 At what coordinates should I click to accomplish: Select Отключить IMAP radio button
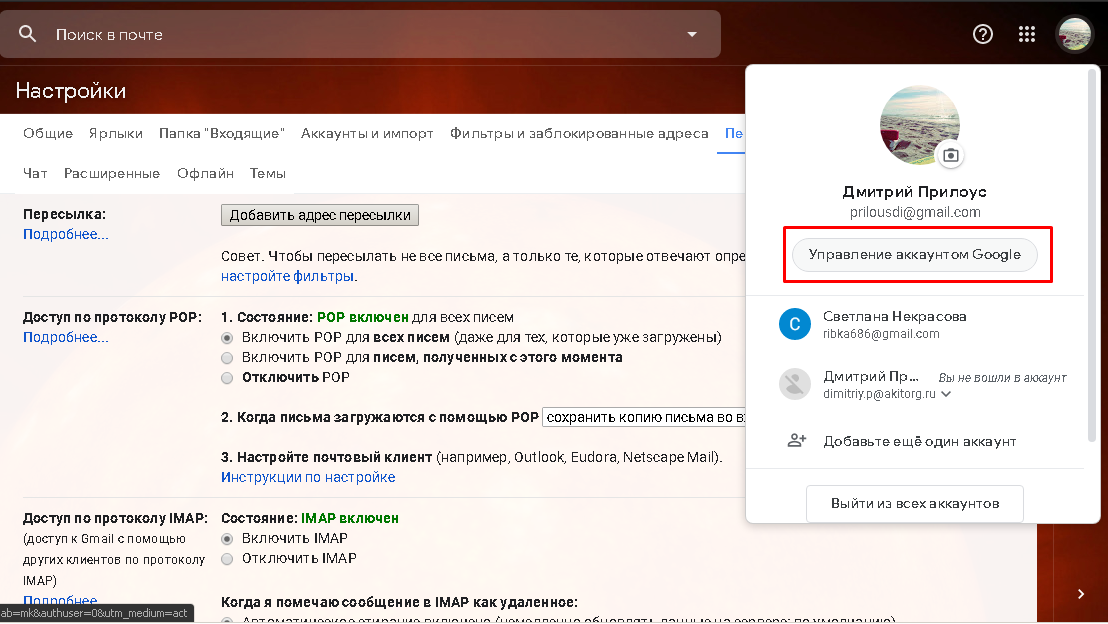[227, 558]
